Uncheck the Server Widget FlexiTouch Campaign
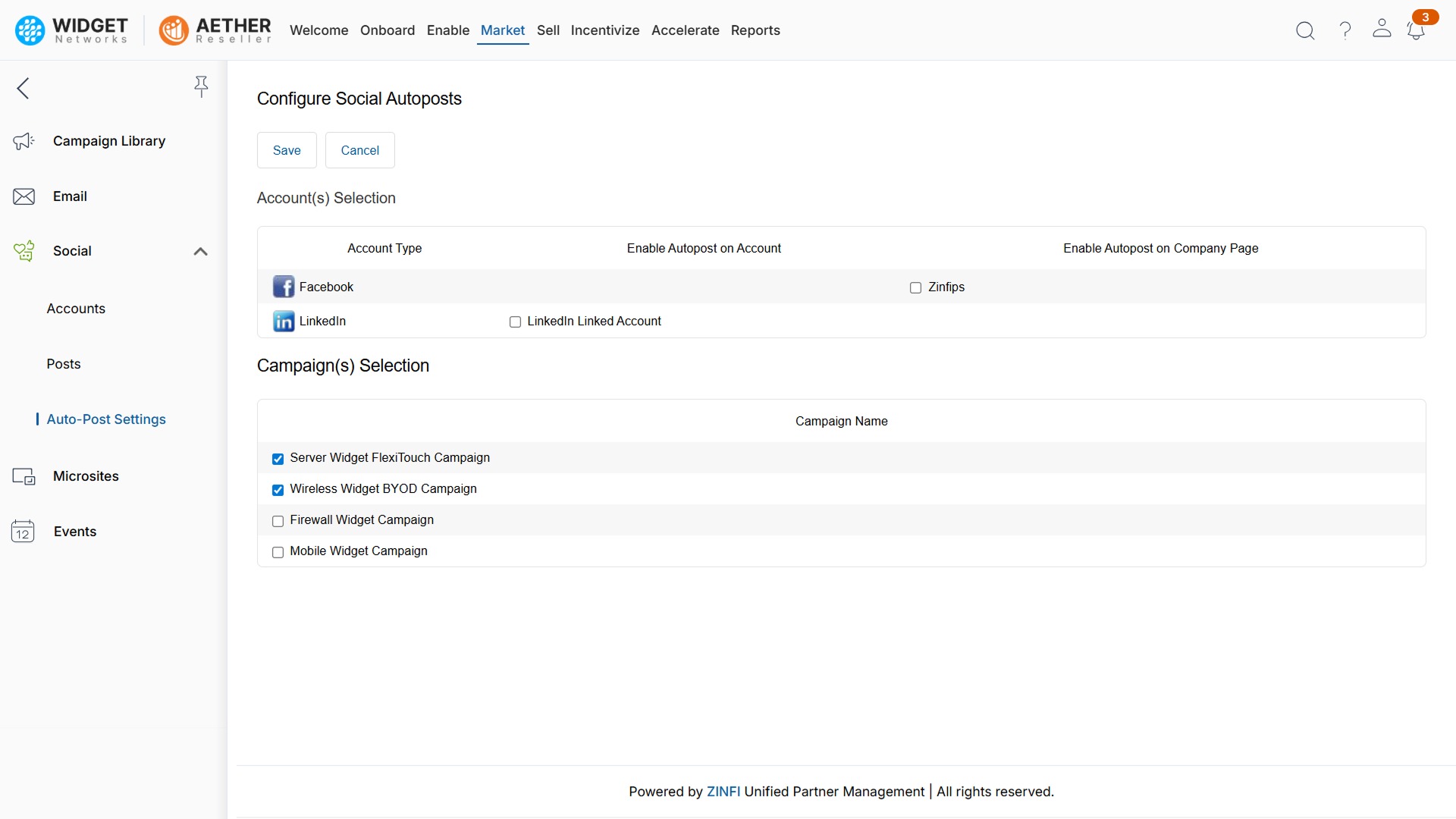 [278, 459]
